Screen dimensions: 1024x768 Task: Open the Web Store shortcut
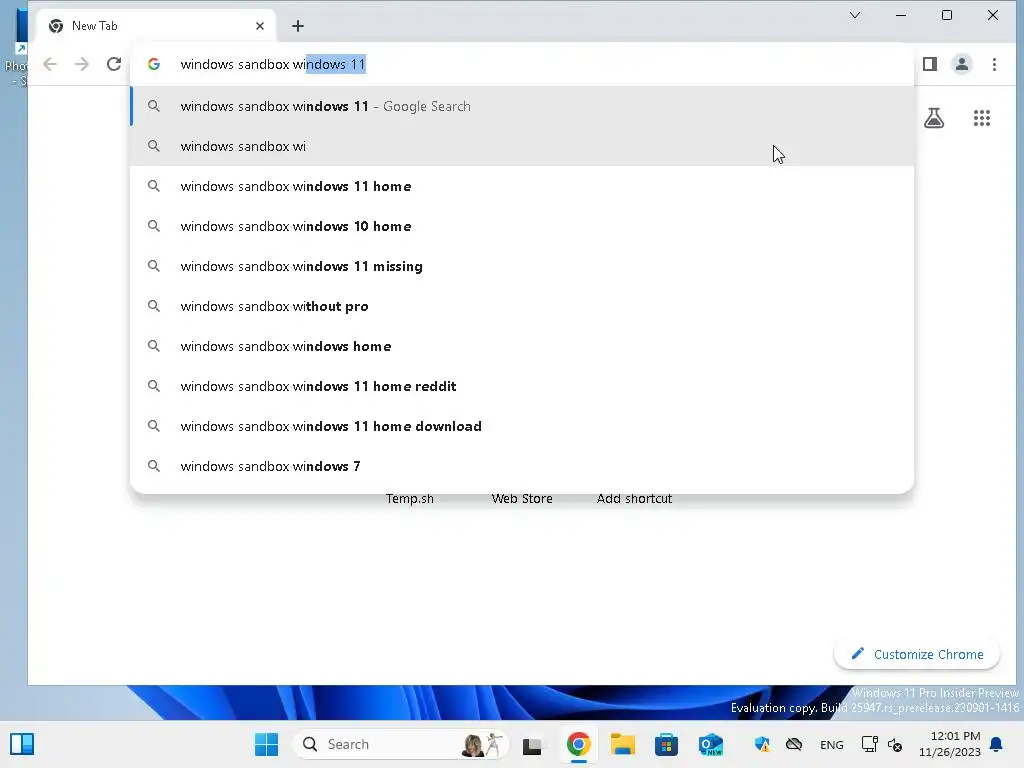(x=522, y=499)
